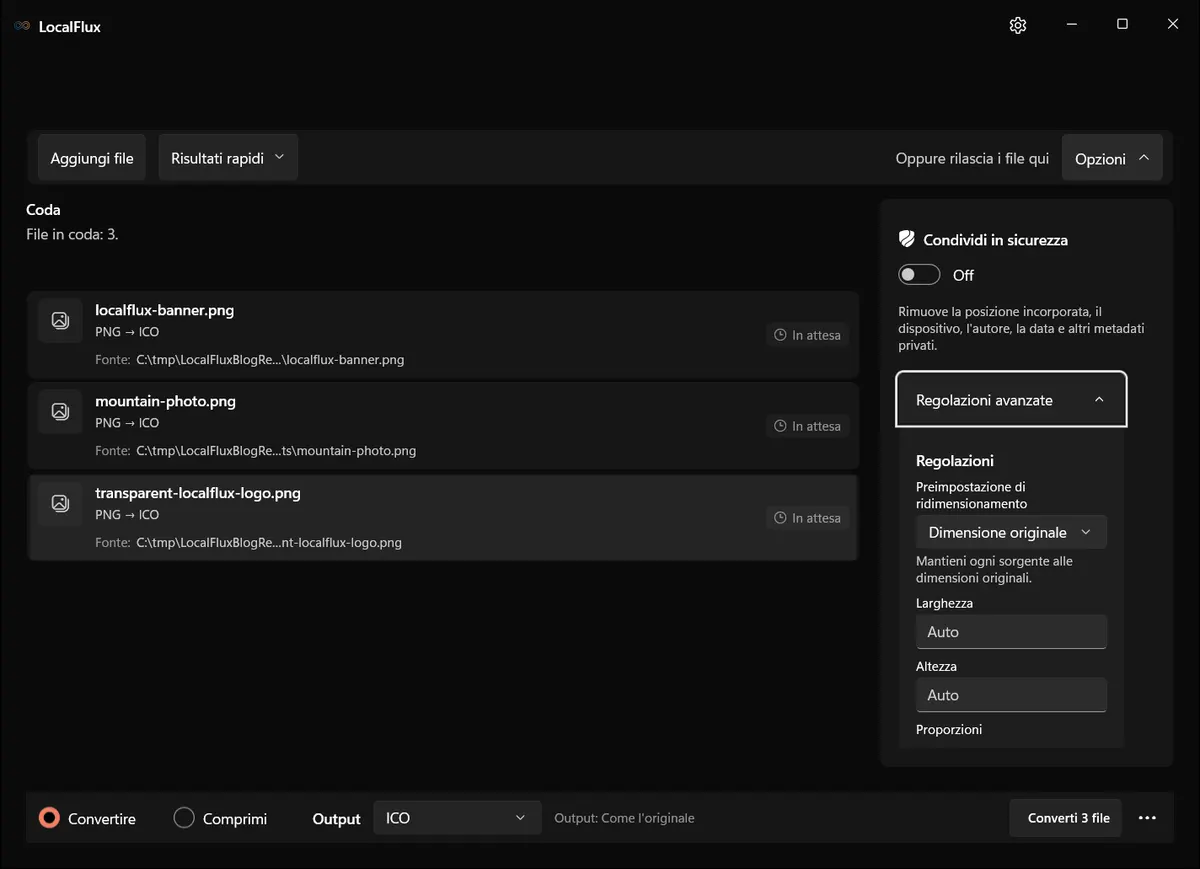Click the Larghezza input field
The image size is (1200, 869).
coord(1011,632)
